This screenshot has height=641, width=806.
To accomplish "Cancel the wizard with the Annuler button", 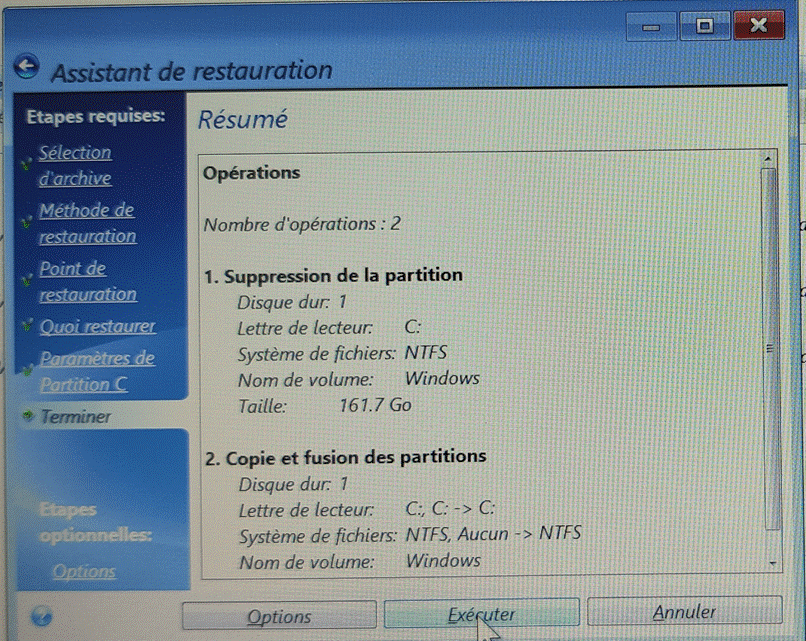I will 684,611.
